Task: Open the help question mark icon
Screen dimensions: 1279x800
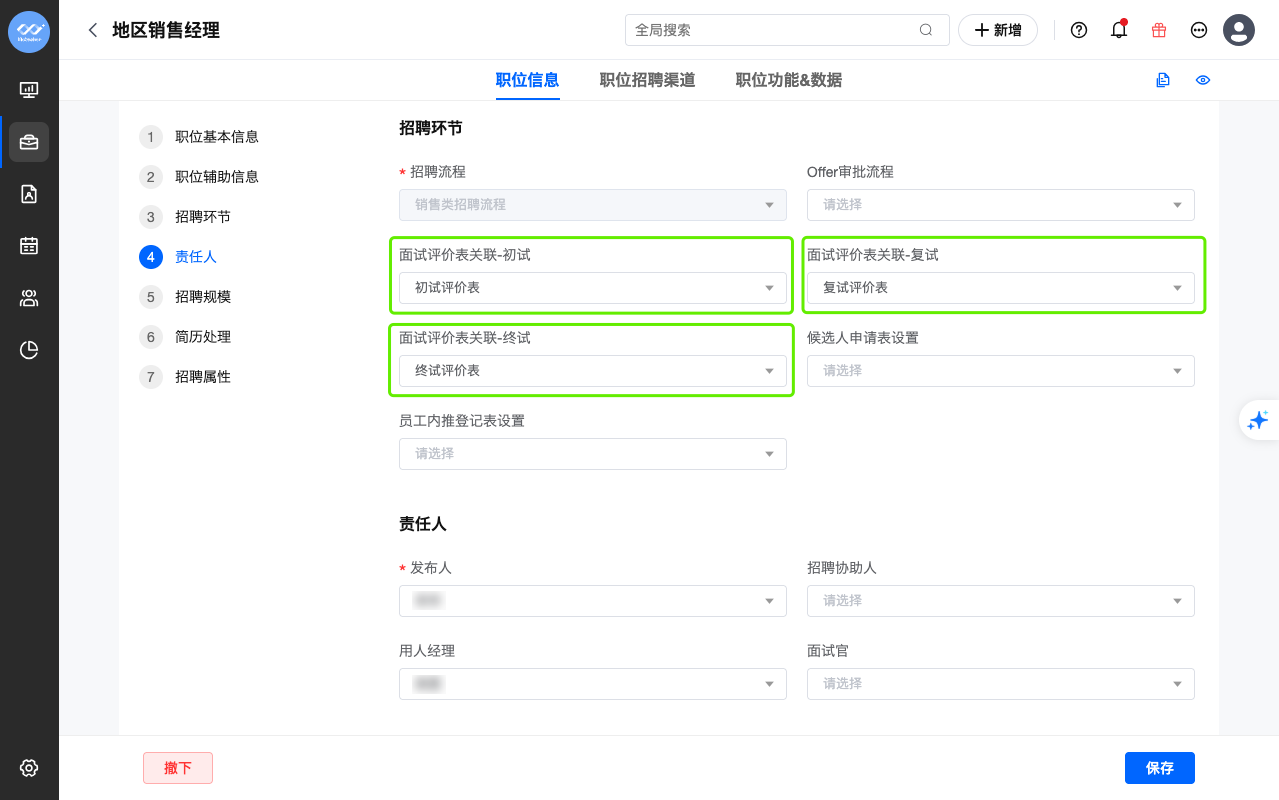Action: [1079, 30]
